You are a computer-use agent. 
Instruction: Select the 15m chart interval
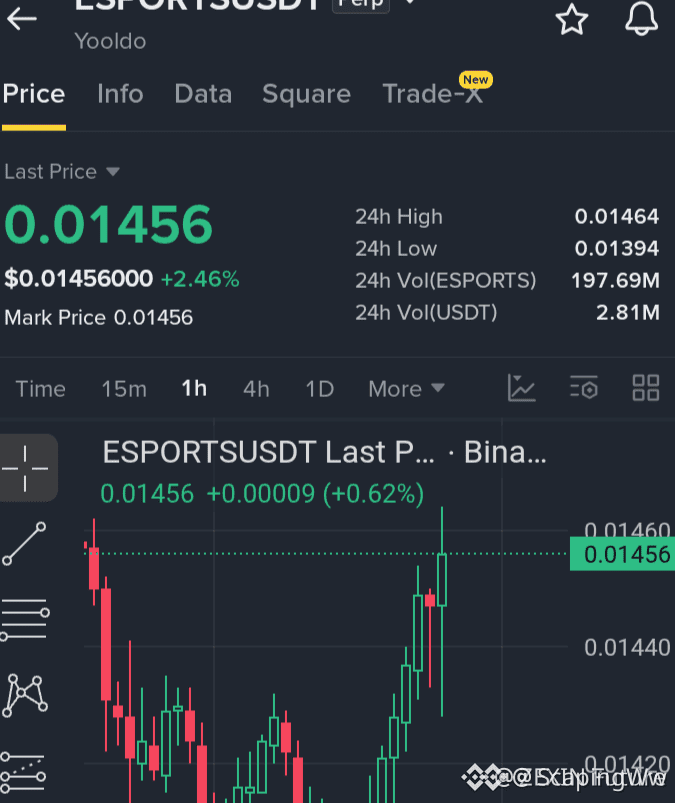click(x=124, y=389)
